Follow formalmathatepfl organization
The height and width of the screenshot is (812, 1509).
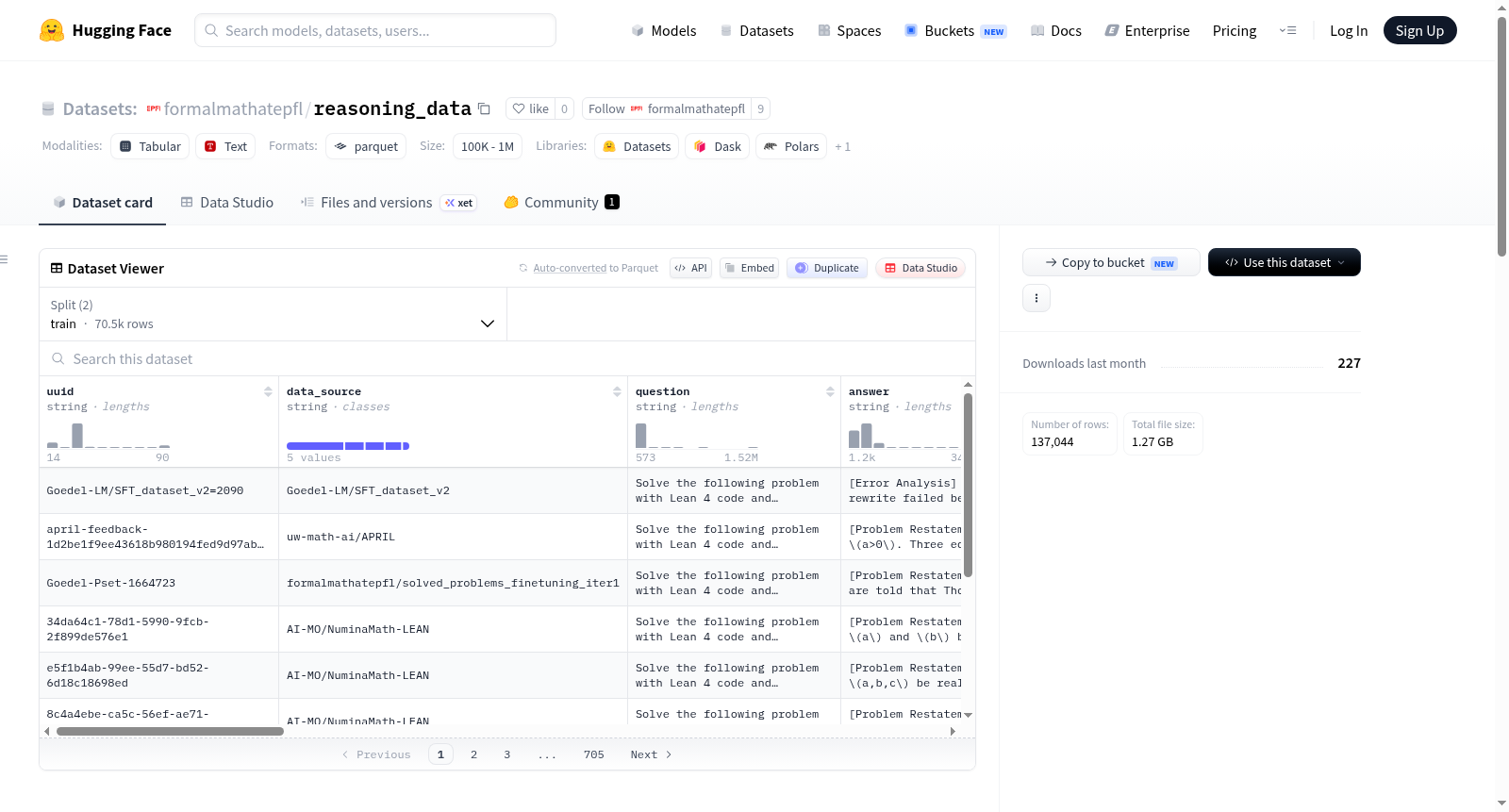point(667,108)
